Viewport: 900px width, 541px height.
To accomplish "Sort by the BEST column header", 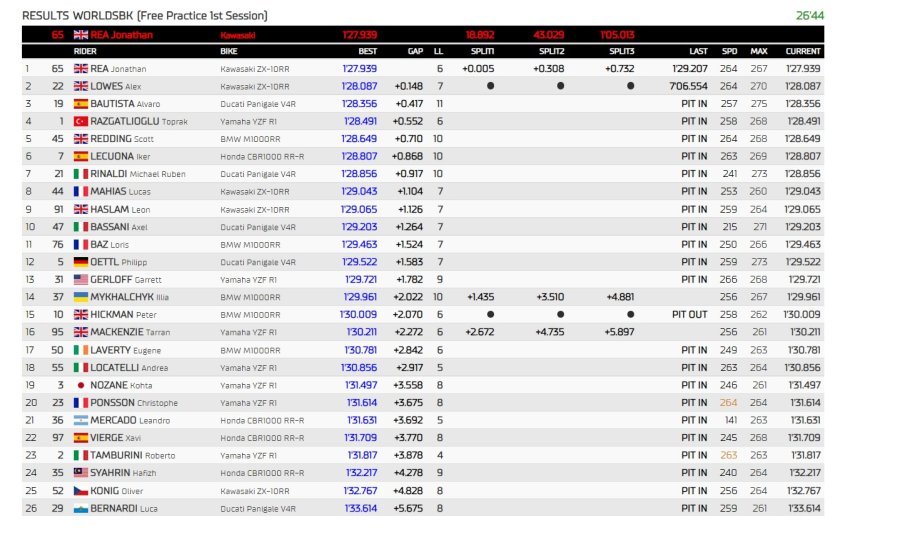I will pyautogui.click(x=367, y=51).
